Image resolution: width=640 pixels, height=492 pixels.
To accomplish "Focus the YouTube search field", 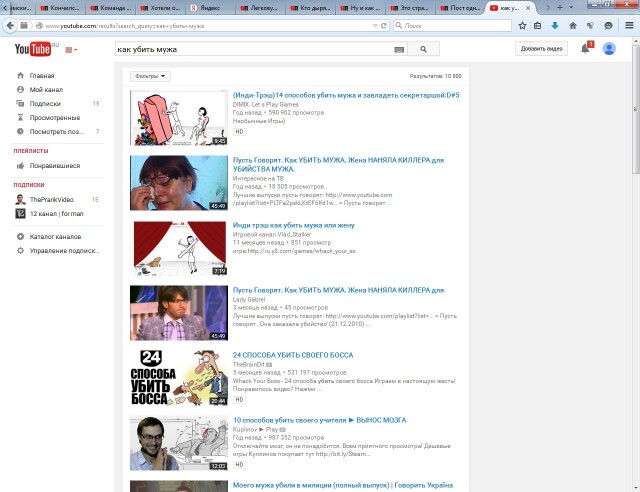I will pyautogui.click(x=254, y=49).
